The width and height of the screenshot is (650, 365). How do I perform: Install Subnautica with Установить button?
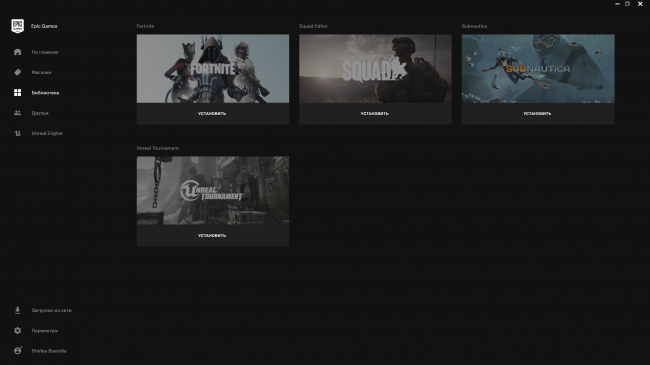537,114
